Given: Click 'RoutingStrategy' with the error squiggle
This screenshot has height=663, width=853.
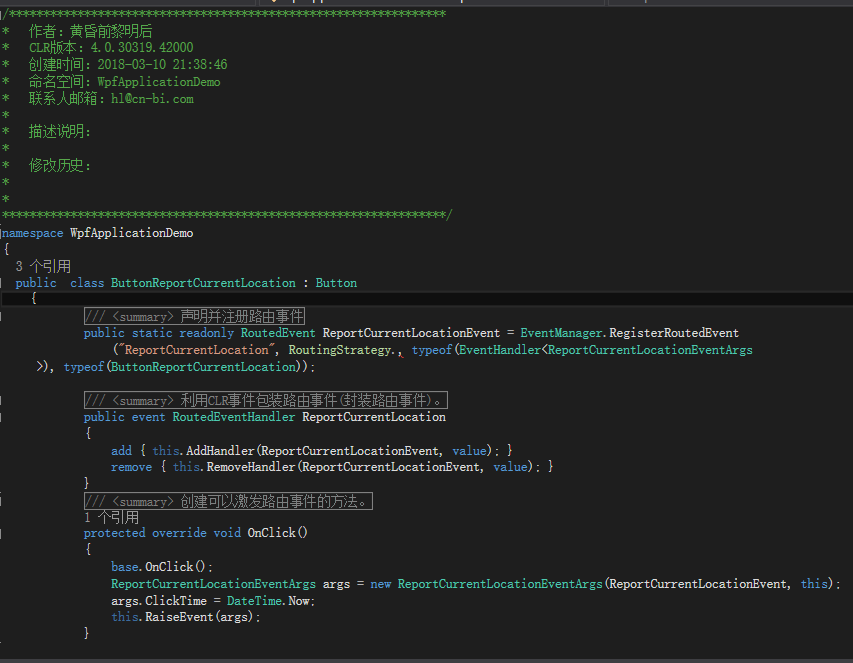Looking at the screenshot, I should tap(340, 350).
